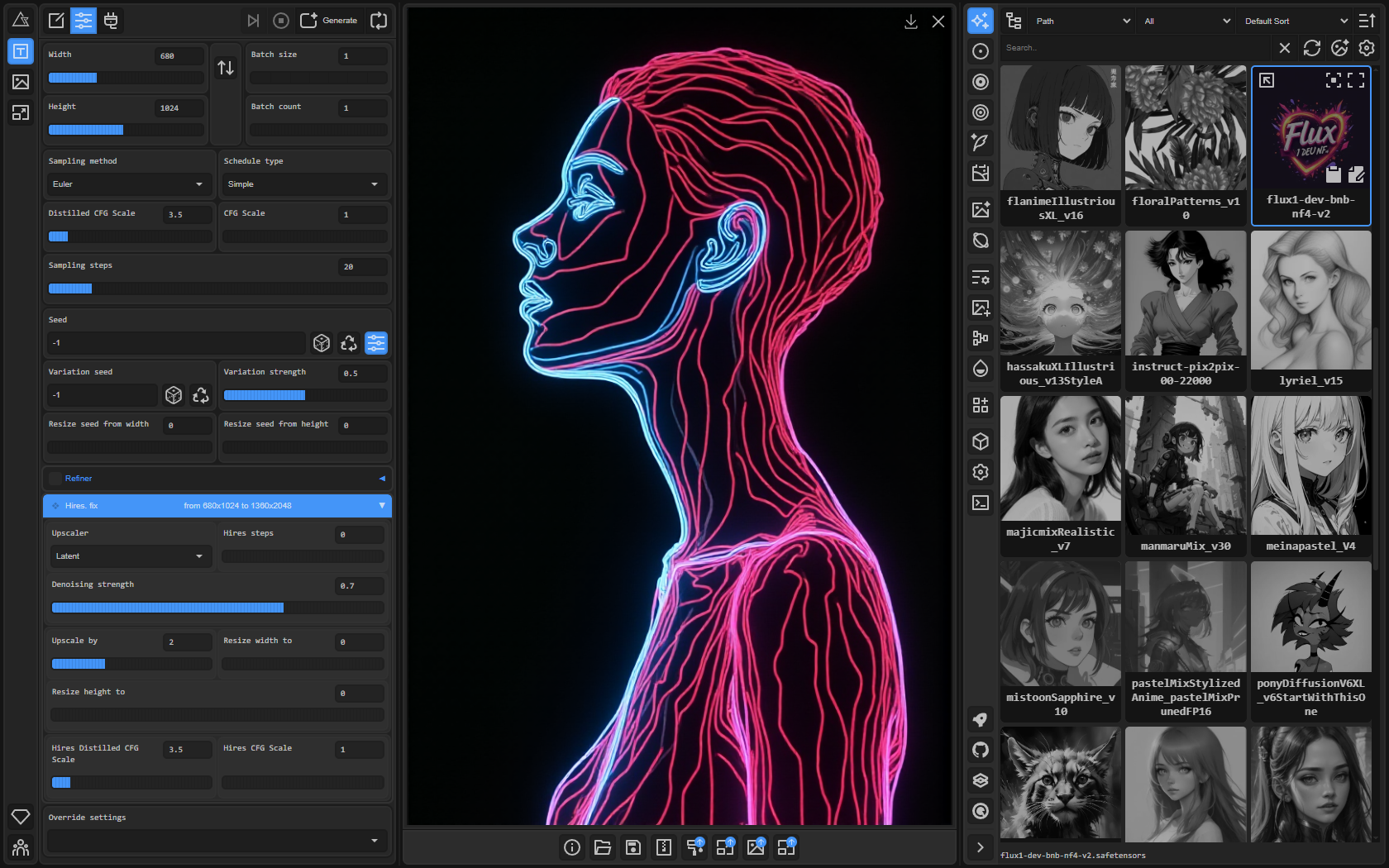Viewport: 1389px width, 868px height.
Task: Switch to the txt2img tab
Action: point(21,51)
